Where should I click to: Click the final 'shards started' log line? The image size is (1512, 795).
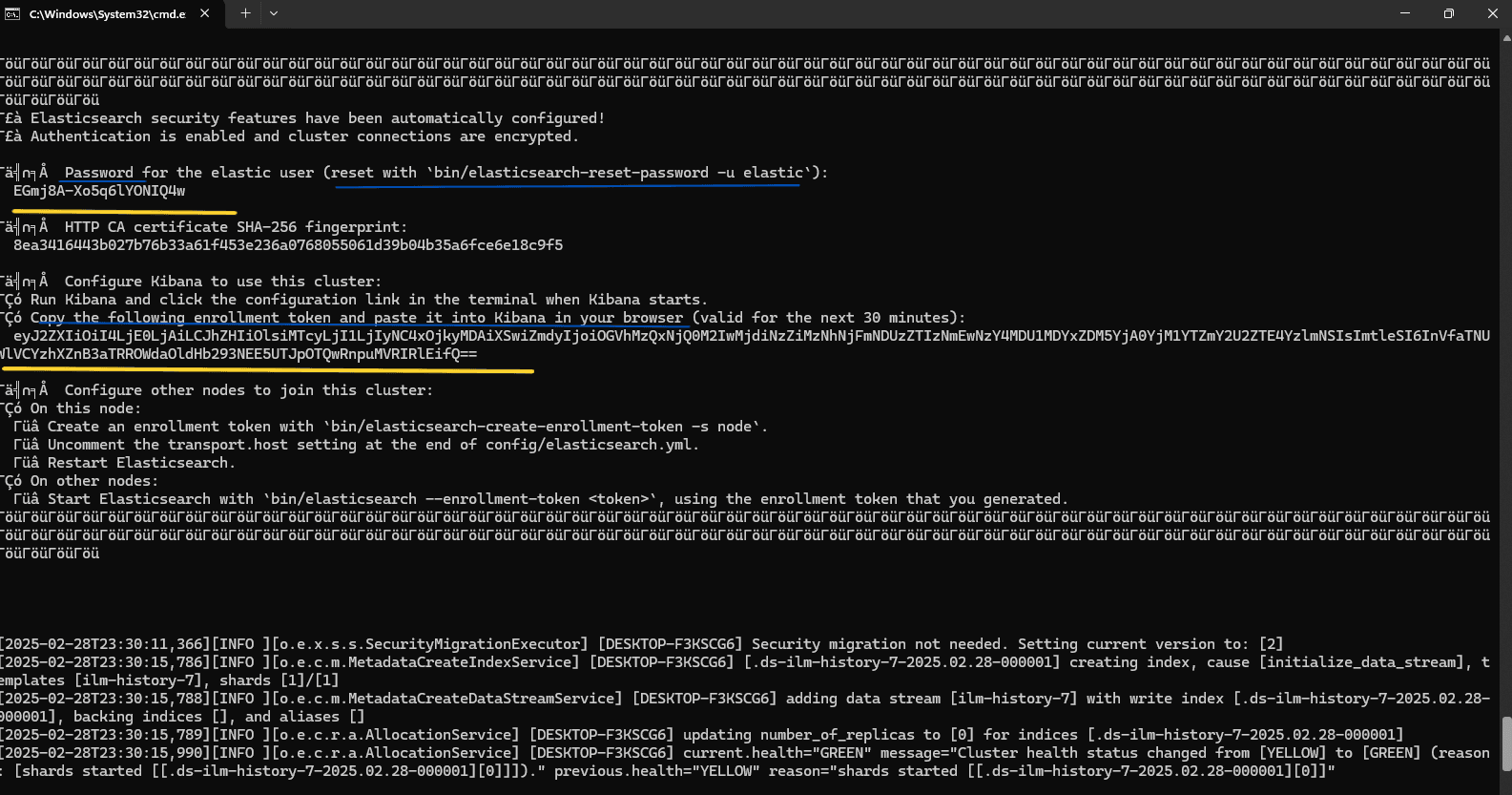(668, 771)
